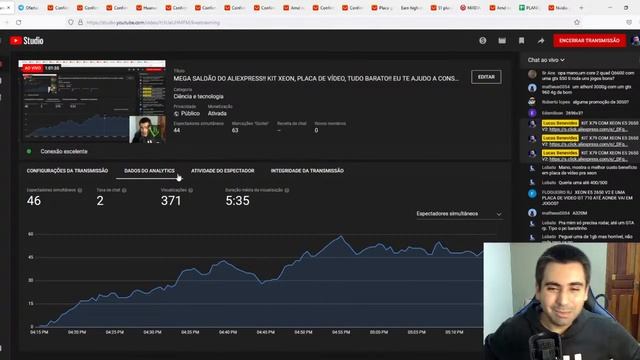Screen dimensions: 640x360
Task: Click matheus0054's A320M chat message
Action: tap(580, 213)
